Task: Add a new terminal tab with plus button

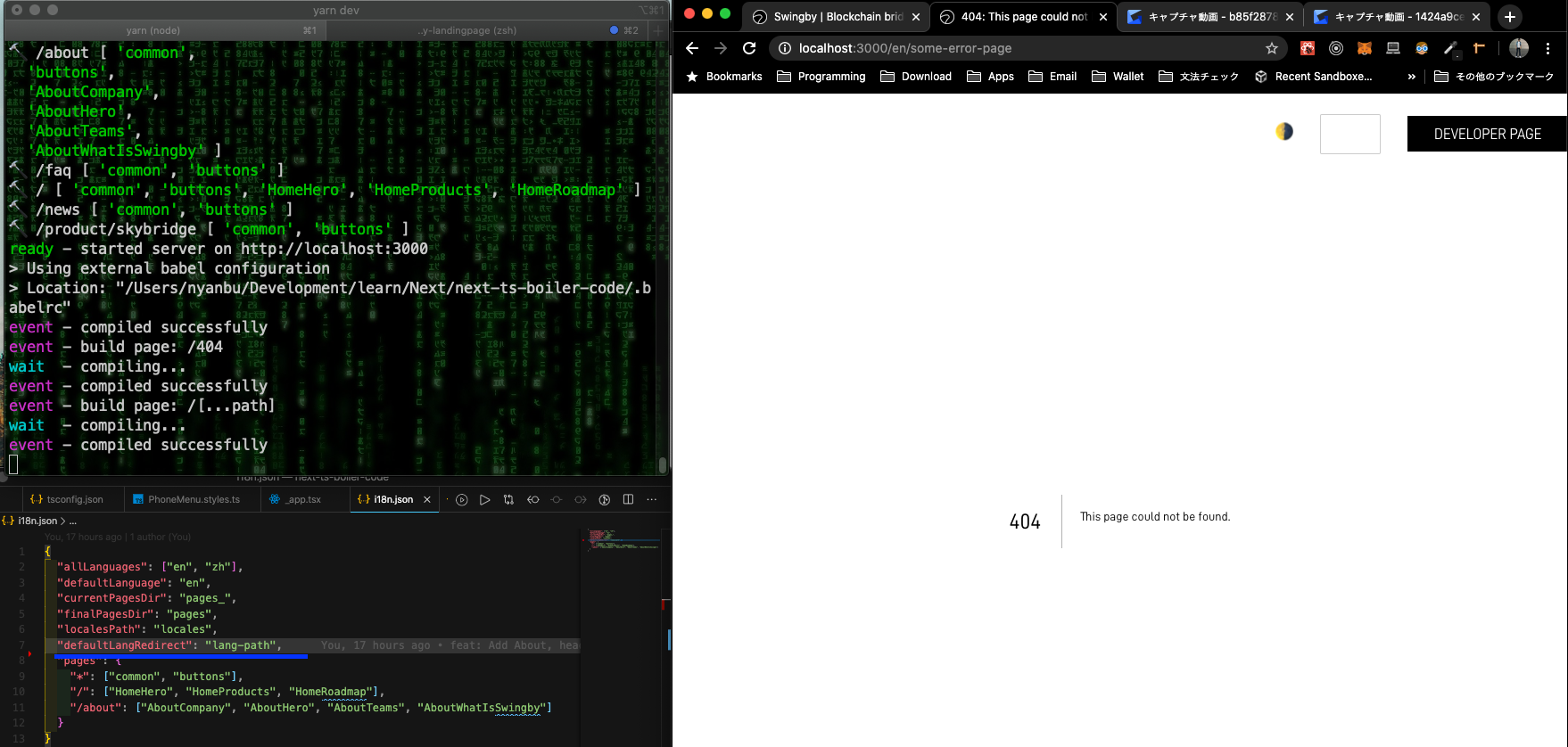Action: (658, 30)
